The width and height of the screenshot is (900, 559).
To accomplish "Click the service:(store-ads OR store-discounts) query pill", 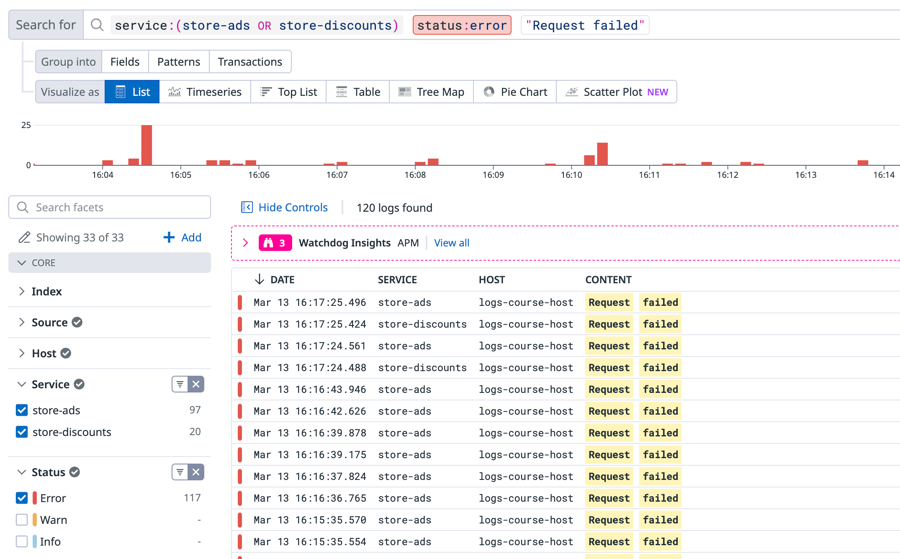I will [257, 25].
